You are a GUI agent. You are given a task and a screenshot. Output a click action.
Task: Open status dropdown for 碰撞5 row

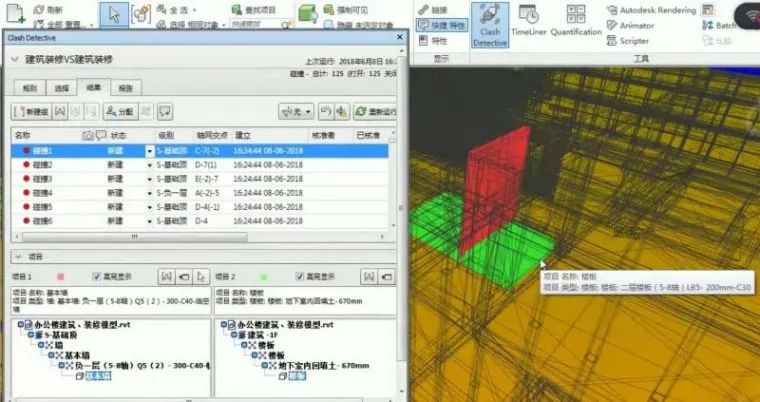pos(149,208)
